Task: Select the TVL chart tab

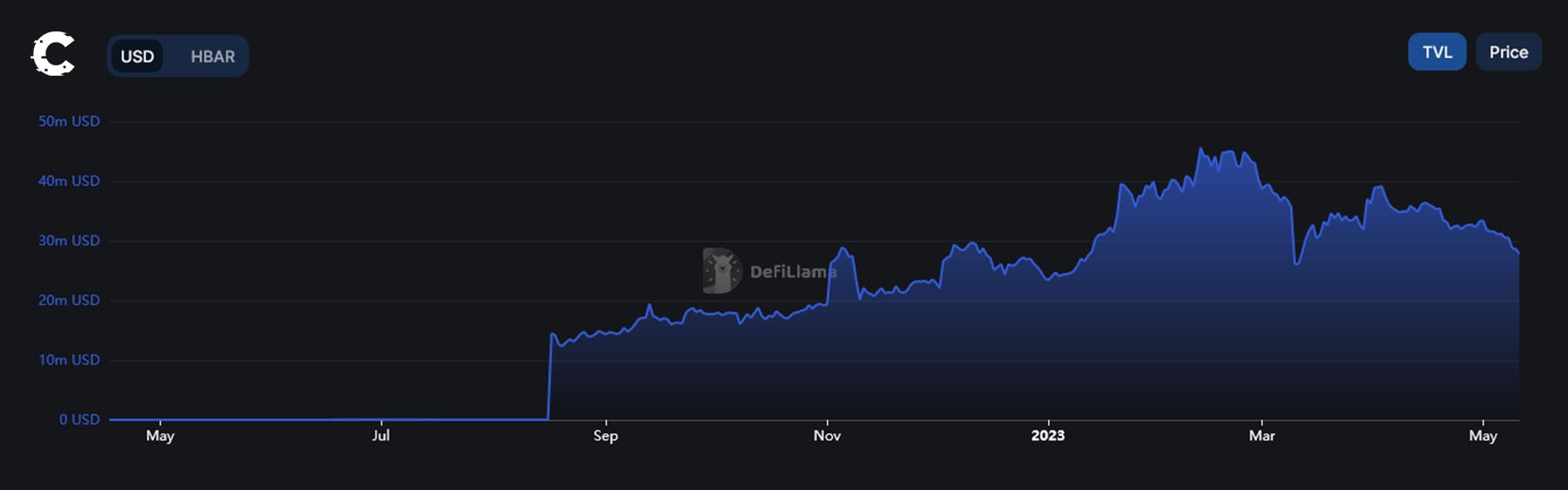Action: click(x=1436, y=52)
